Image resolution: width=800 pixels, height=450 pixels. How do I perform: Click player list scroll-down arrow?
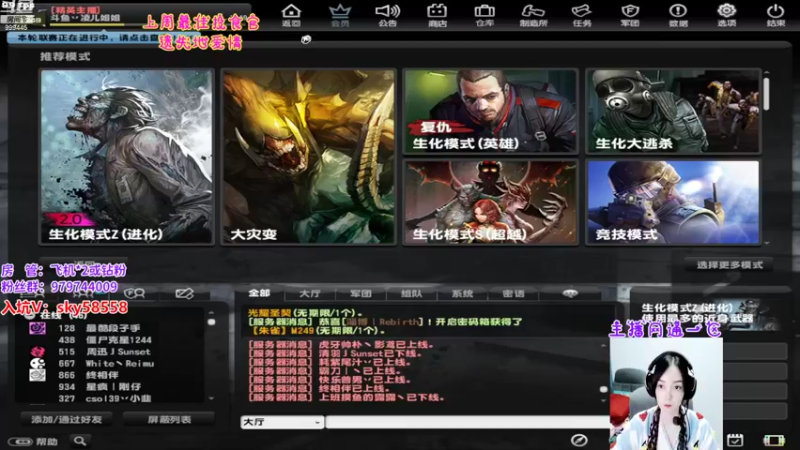click(x=211, y=398)
